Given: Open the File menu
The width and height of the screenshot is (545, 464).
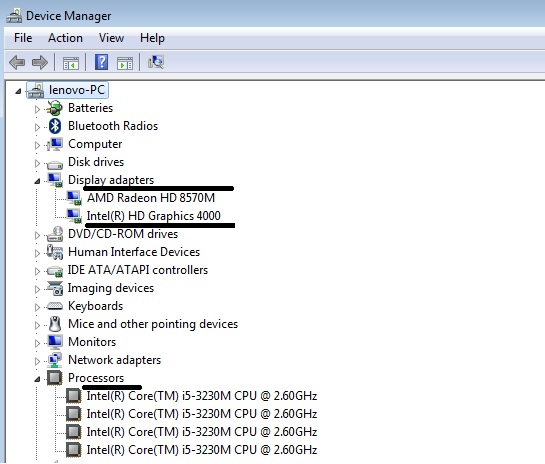Looking at the screenshot, I should pyautogui.click(x=23, y=38).
